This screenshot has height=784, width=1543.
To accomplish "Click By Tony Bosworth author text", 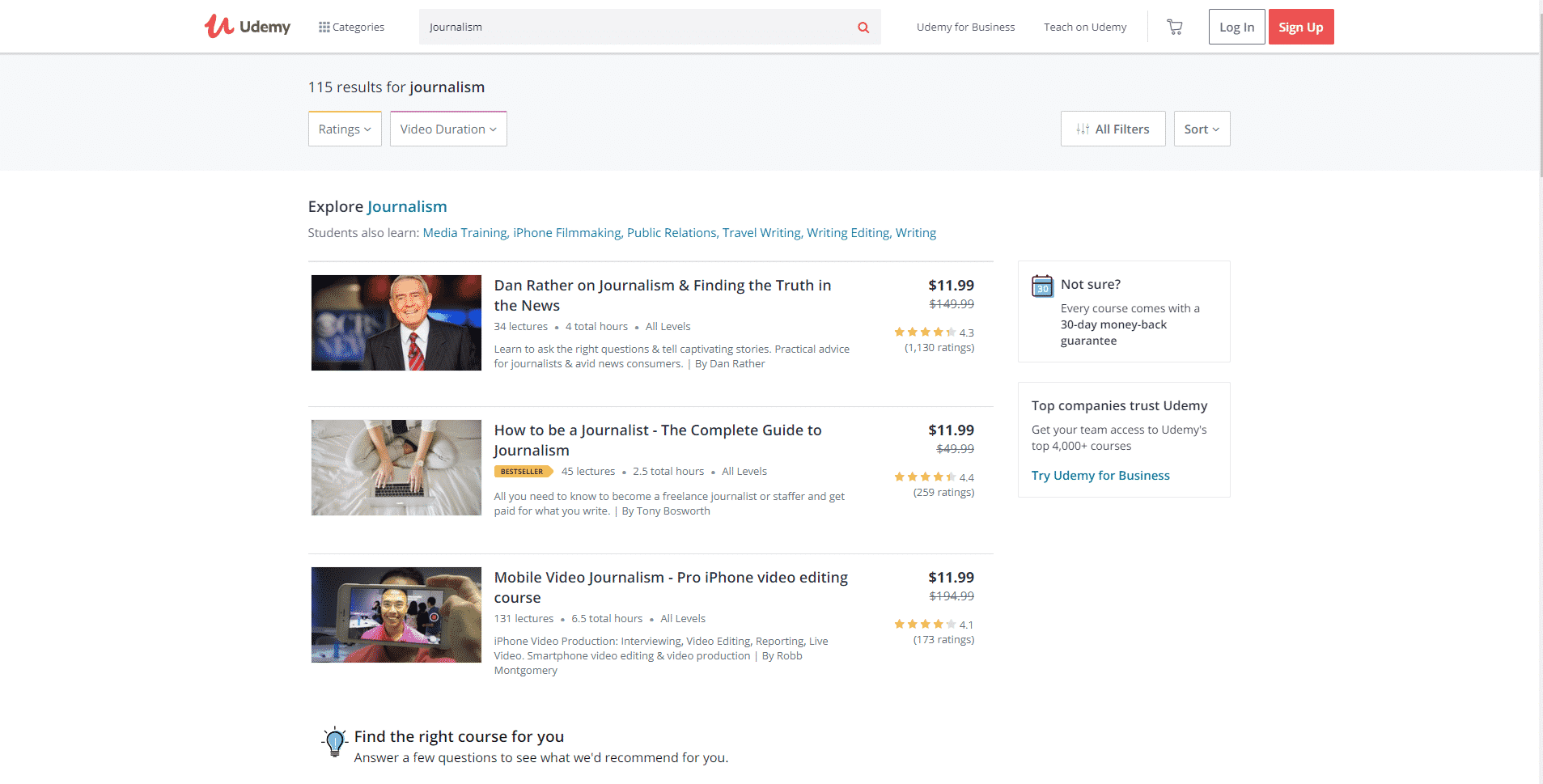I will click(666, 511).
